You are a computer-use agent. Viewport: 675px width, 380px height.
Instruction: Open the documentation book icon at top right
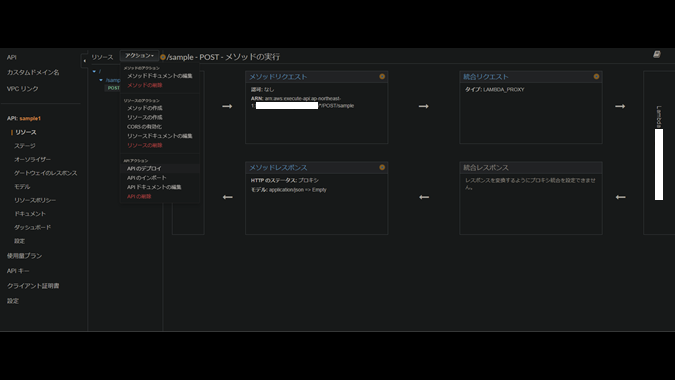click(x=656, y=54)
